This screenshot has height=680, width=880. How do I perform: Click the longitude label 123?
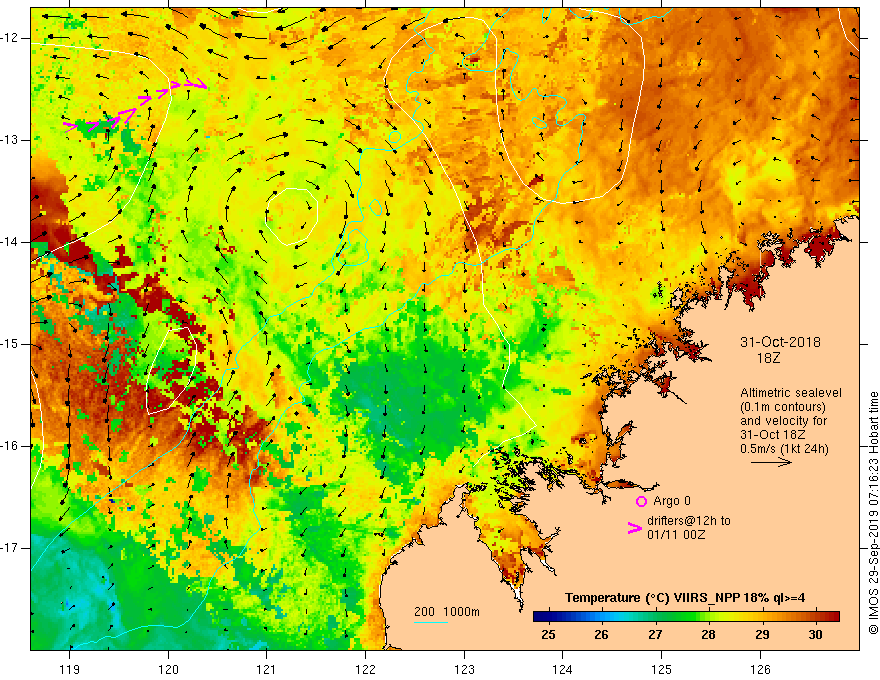click(464, 669)
